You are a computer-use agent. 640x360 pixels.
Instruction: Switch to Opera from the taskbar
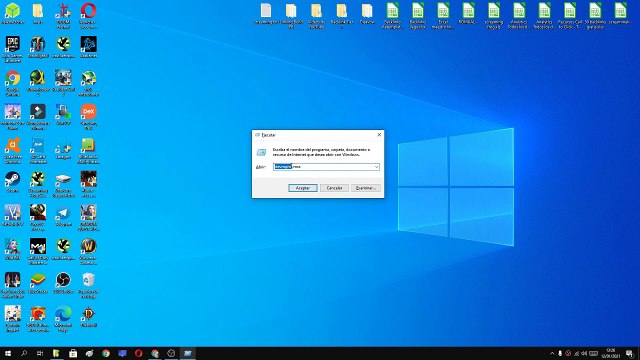click(138, 353)
